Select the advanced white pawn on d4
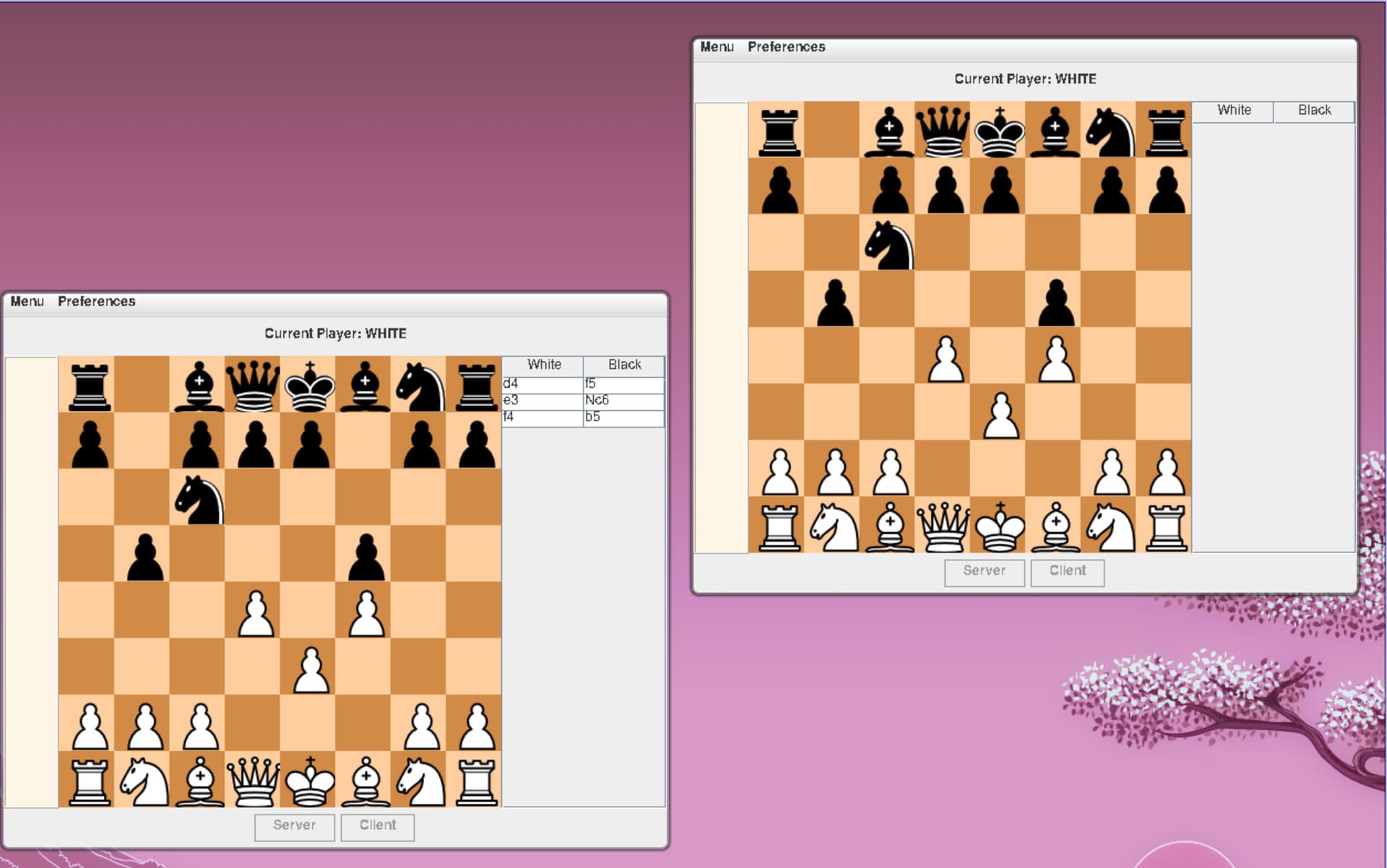1387x868 pixels. 255,614
